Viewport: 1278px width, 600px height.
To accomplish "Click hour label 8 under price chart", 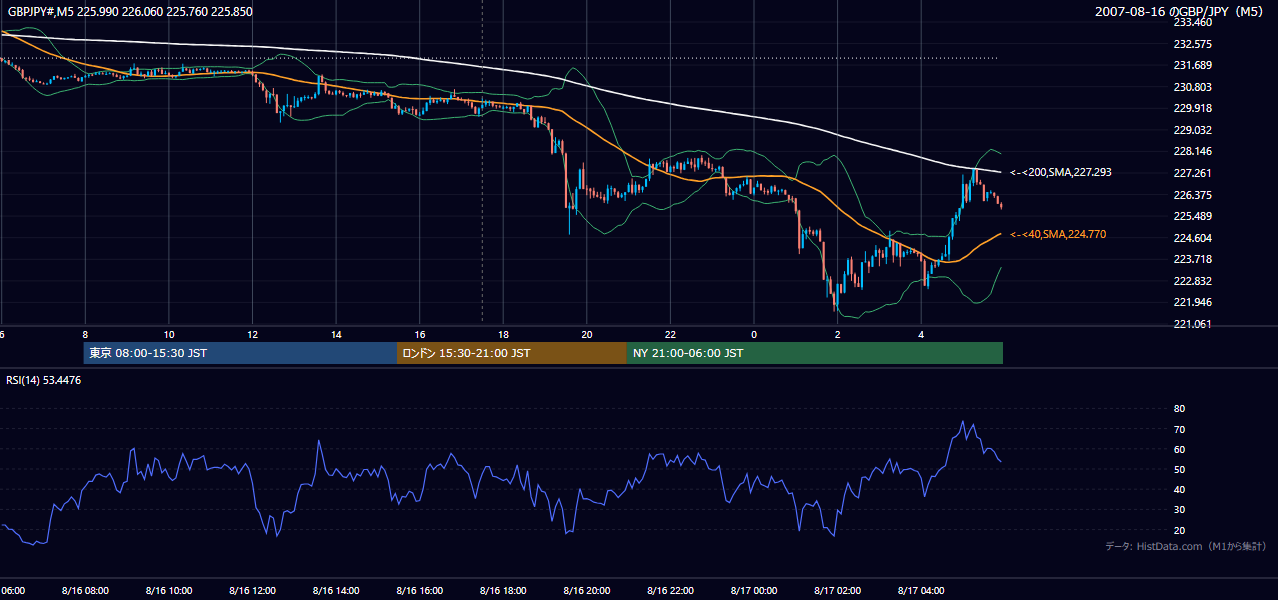I will 85,335.
